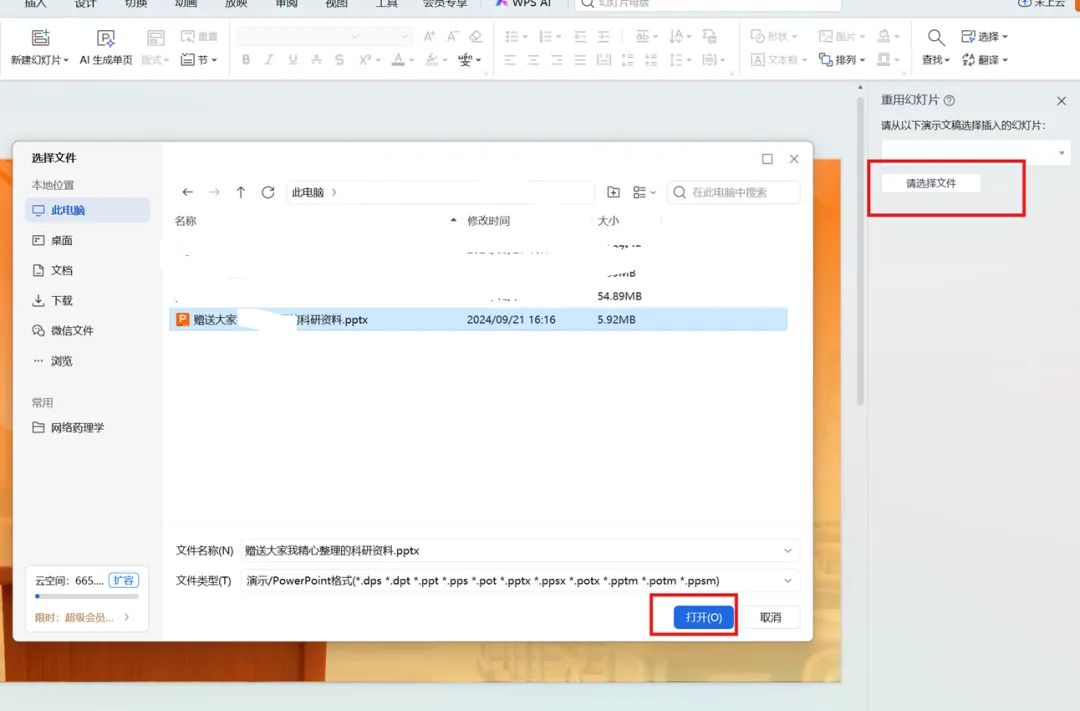Click the New Slide (新建幻灯片) icon
1080x711 pixels.
pyautogui.click(x=41, y=38)
